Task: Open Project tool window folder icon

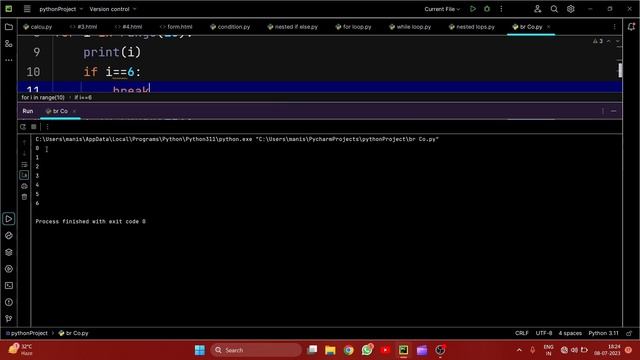Action: tap(9, 27)
